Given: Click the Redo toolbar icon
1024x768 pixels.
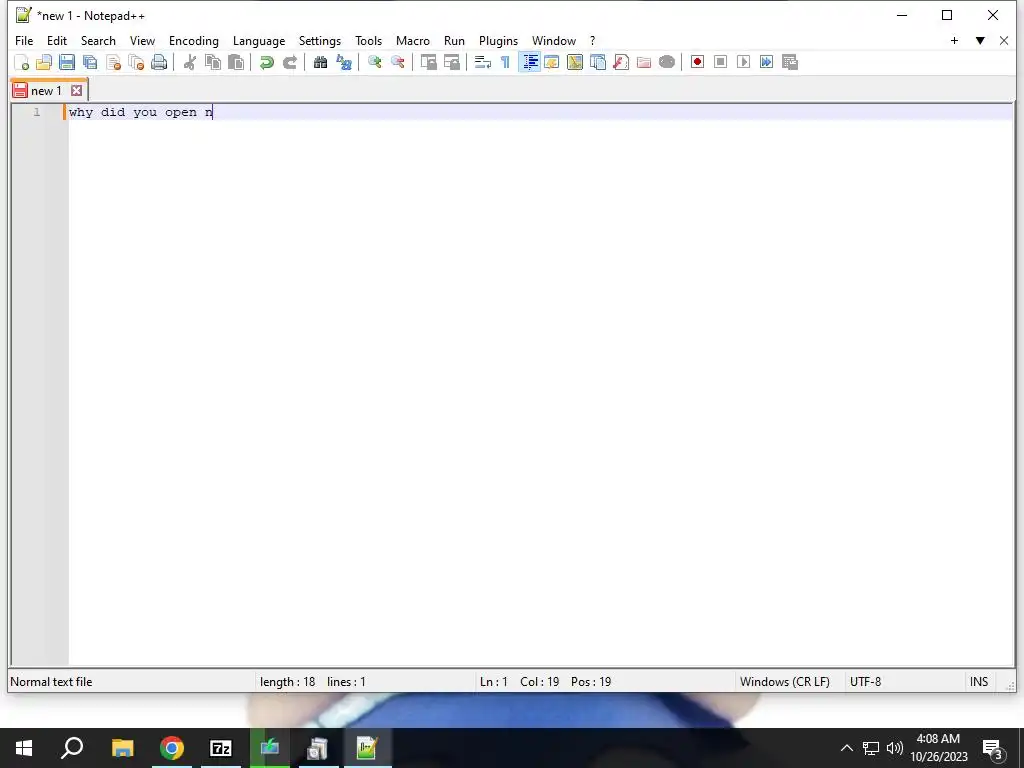Looking at the screenshot, I should click(289, 62).
